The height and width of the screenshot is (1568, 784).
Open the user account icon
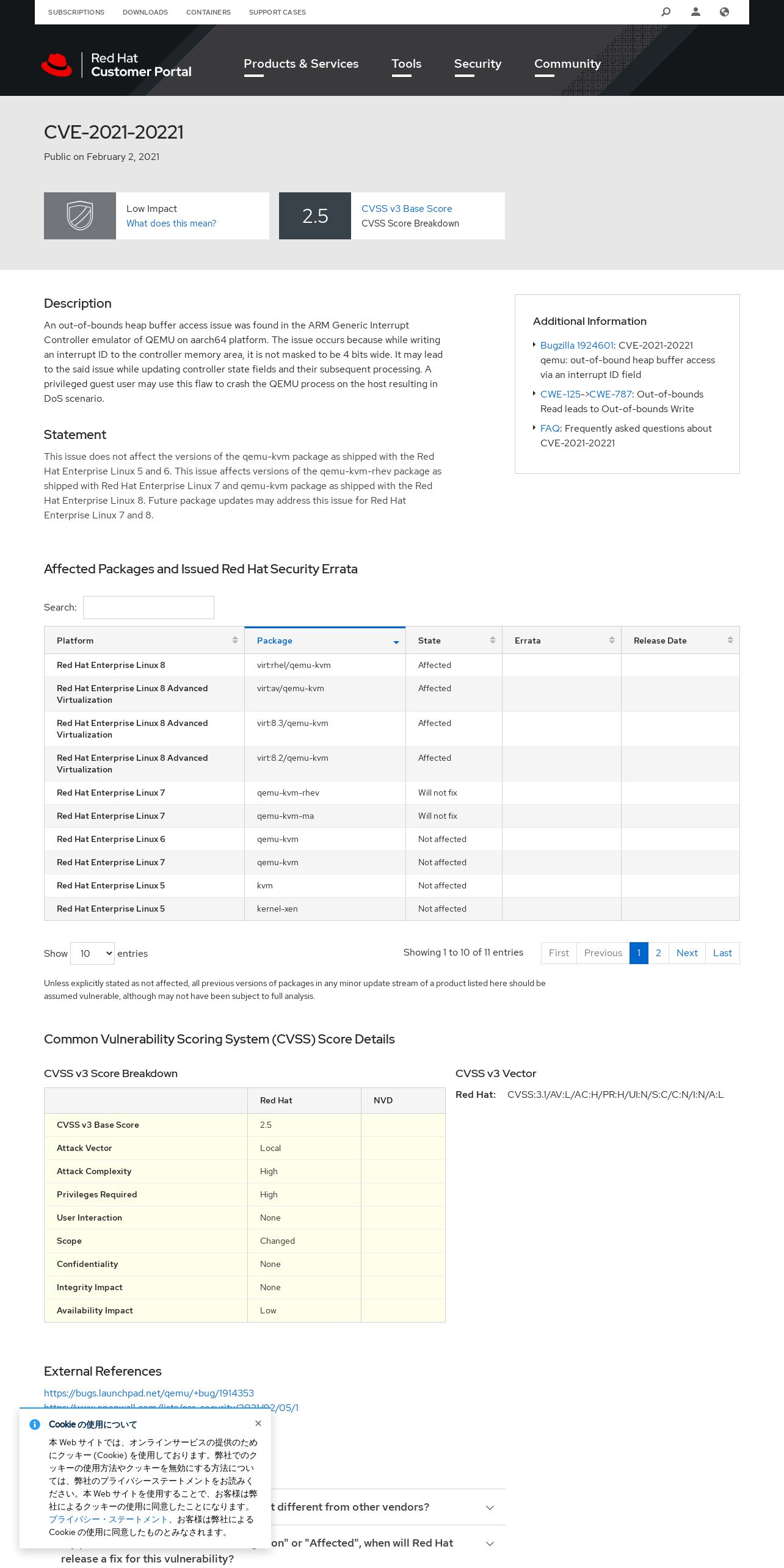[695, 12]
